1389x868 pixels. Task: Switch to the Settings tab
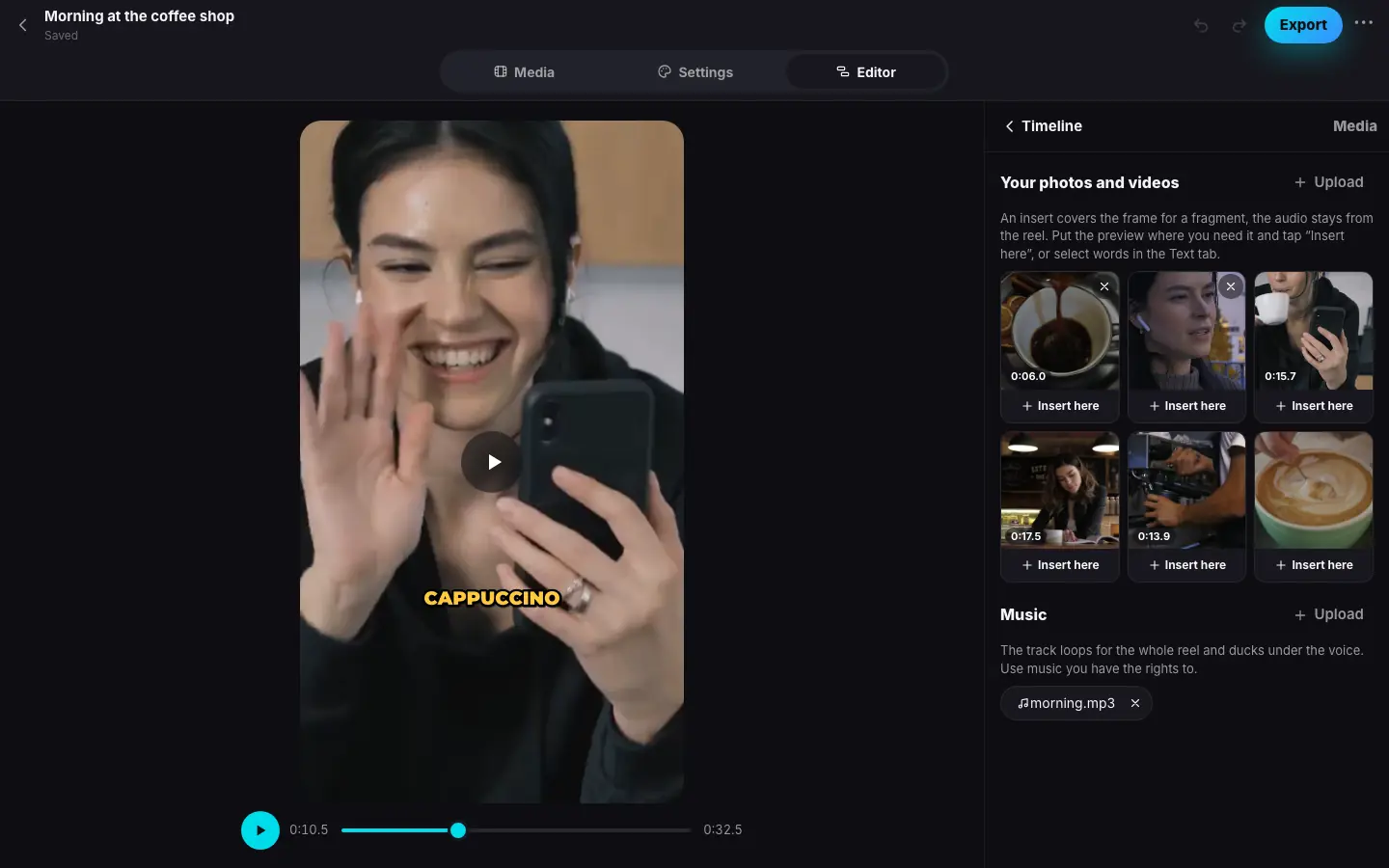(695, 72)
